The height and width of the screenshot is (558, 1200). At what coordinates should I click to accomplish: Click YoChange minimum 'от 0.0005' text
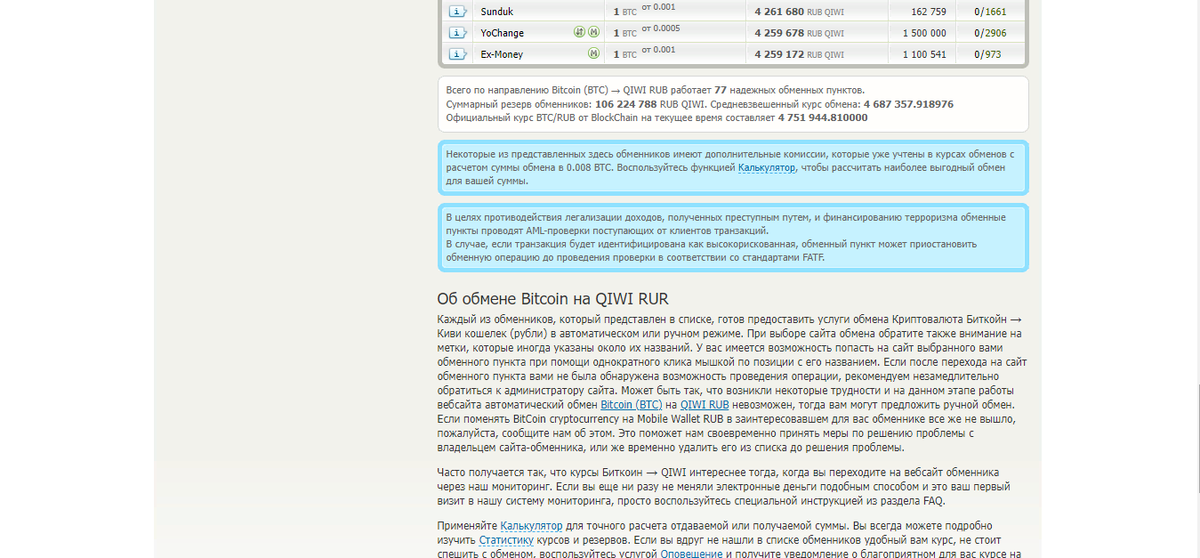(x=661, y=28)
